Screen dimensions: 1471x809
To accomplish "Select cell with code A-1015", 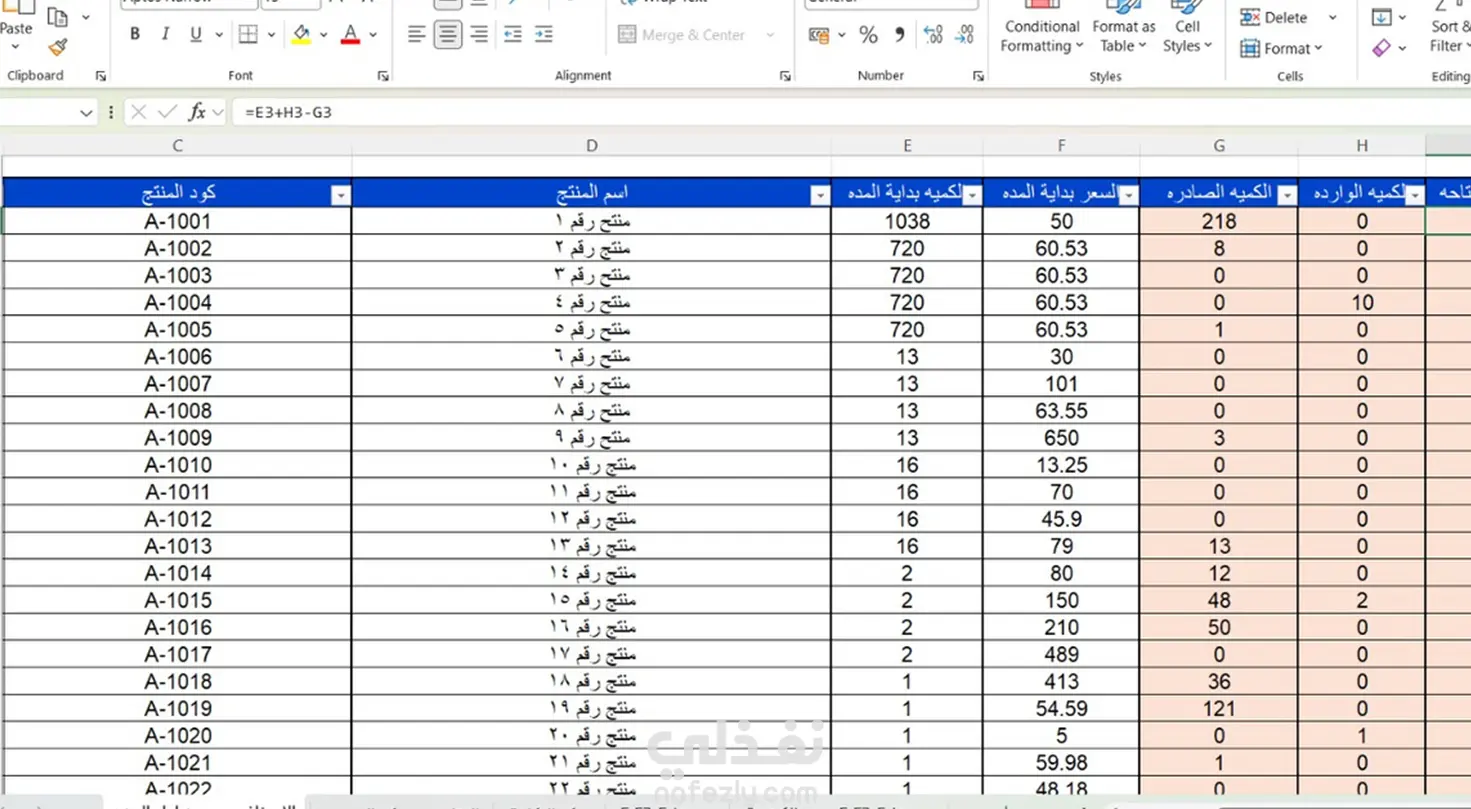I will 177,600.
